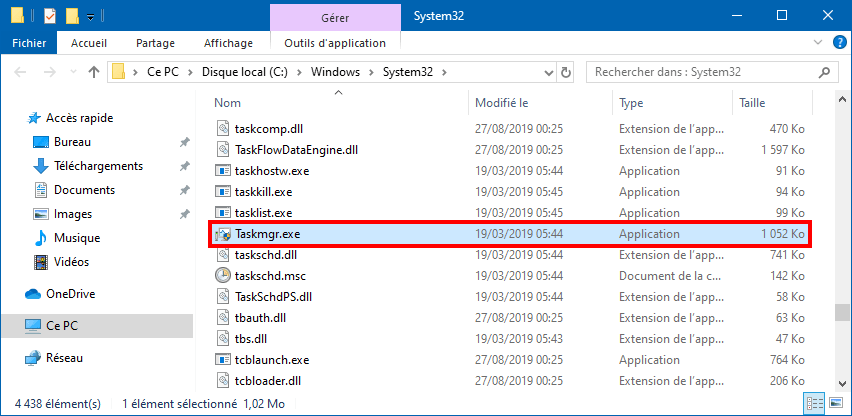Select the Taskmgr.exe application icon

(223, 234)
